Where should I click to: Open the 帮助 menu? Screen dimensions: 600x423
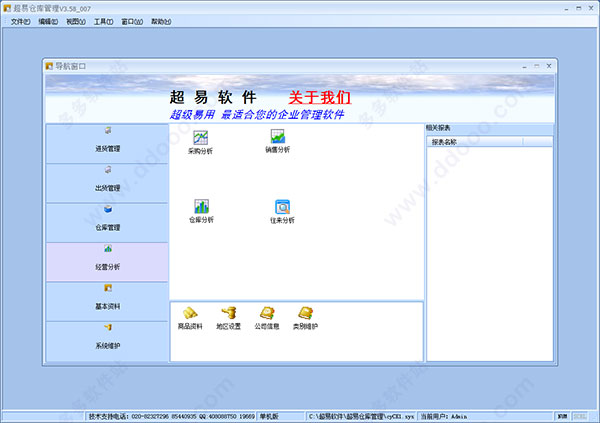161,22
